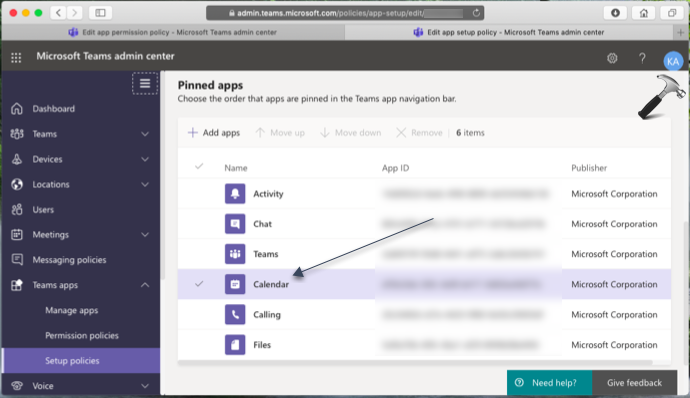Click Remove in pinned apps toolbar
The width and height of the screenshot is (690, 398).
point(419,133)
